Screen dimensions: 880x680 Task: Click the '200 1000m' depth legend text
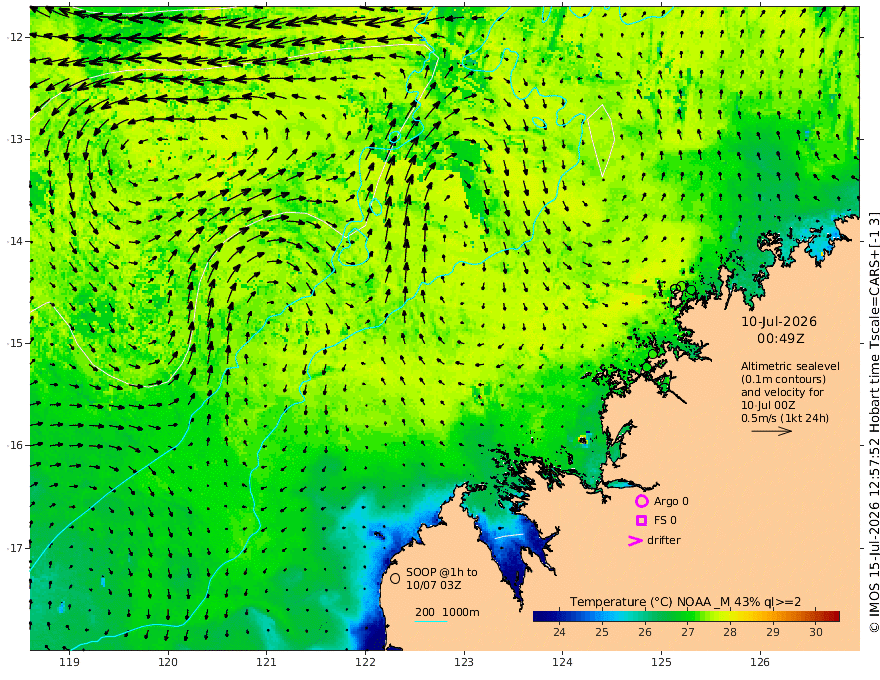click(447, 612)
